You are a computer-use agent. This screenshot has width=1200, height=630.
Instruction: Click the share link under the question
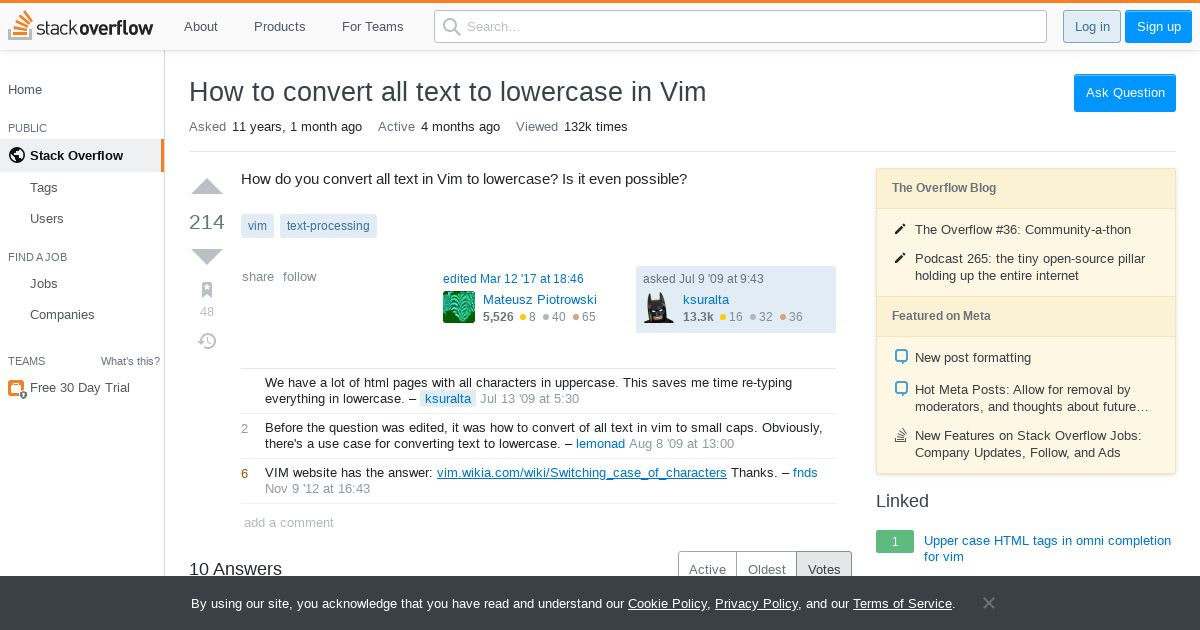click(x=258, y=277)
